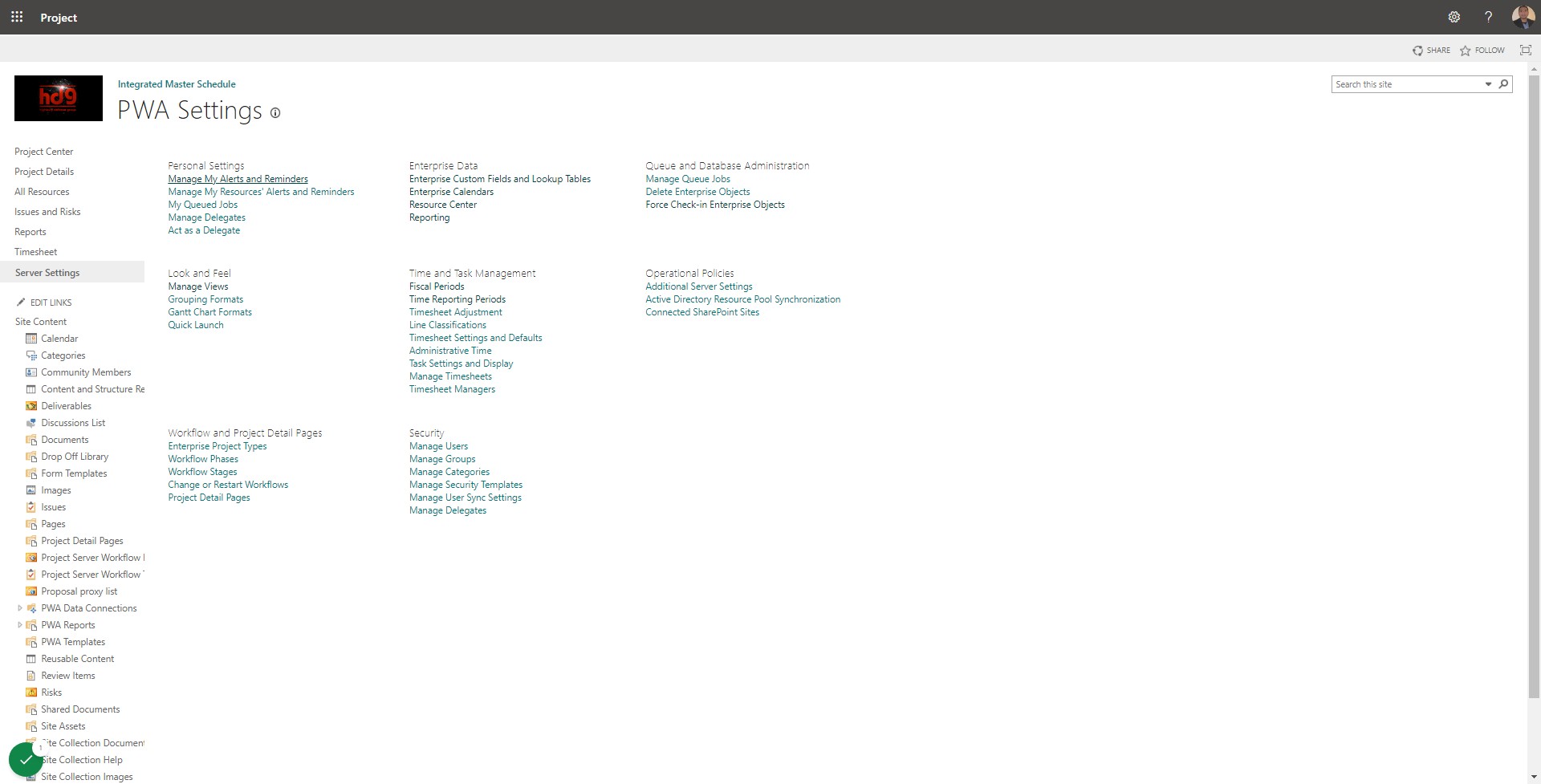
Task: Click the Issues list icon
Action: pos(31,507)
